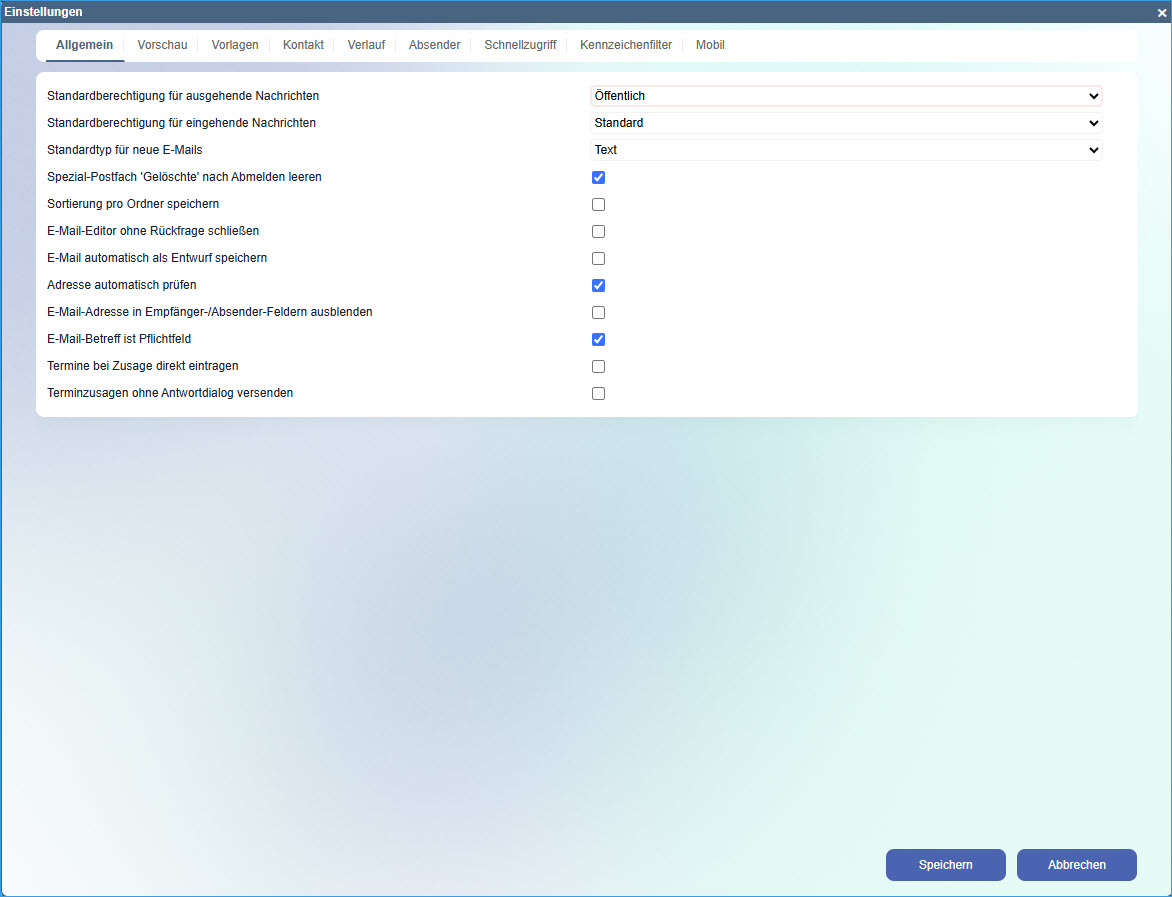Select the Mobil tab

tap(710, 45)
